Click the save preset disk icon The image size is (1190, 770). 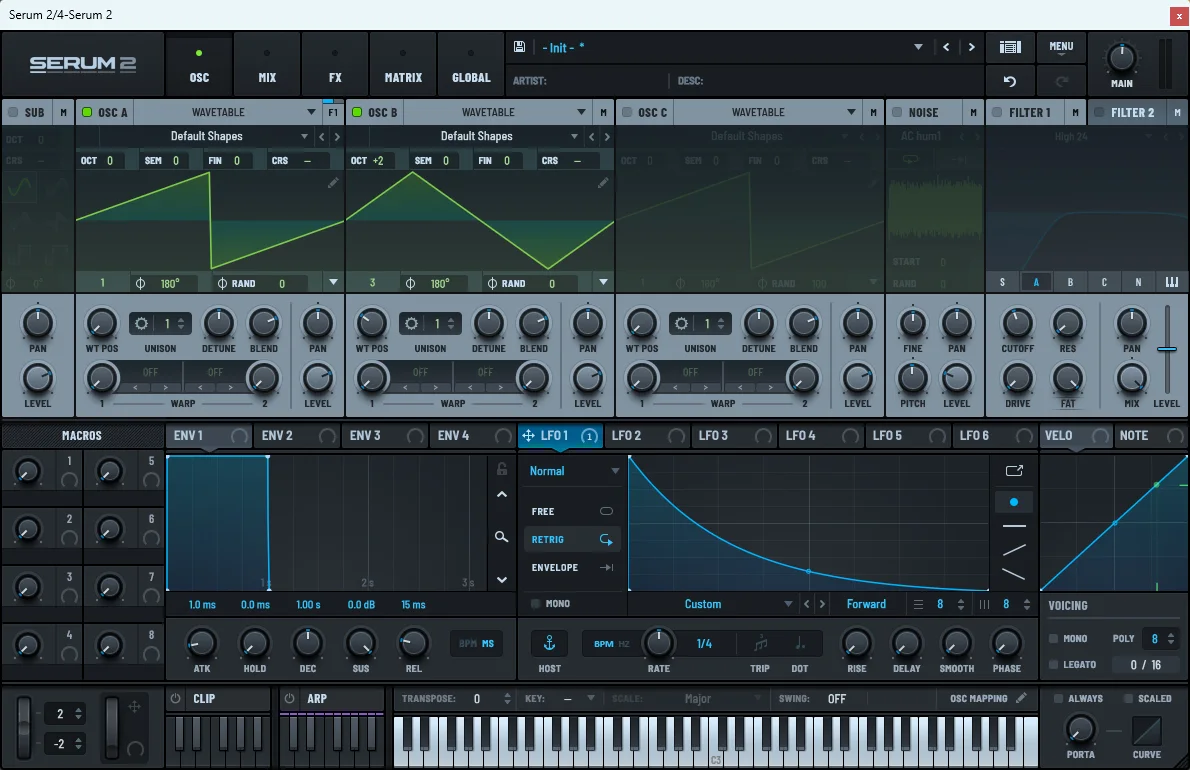[520, 46]
